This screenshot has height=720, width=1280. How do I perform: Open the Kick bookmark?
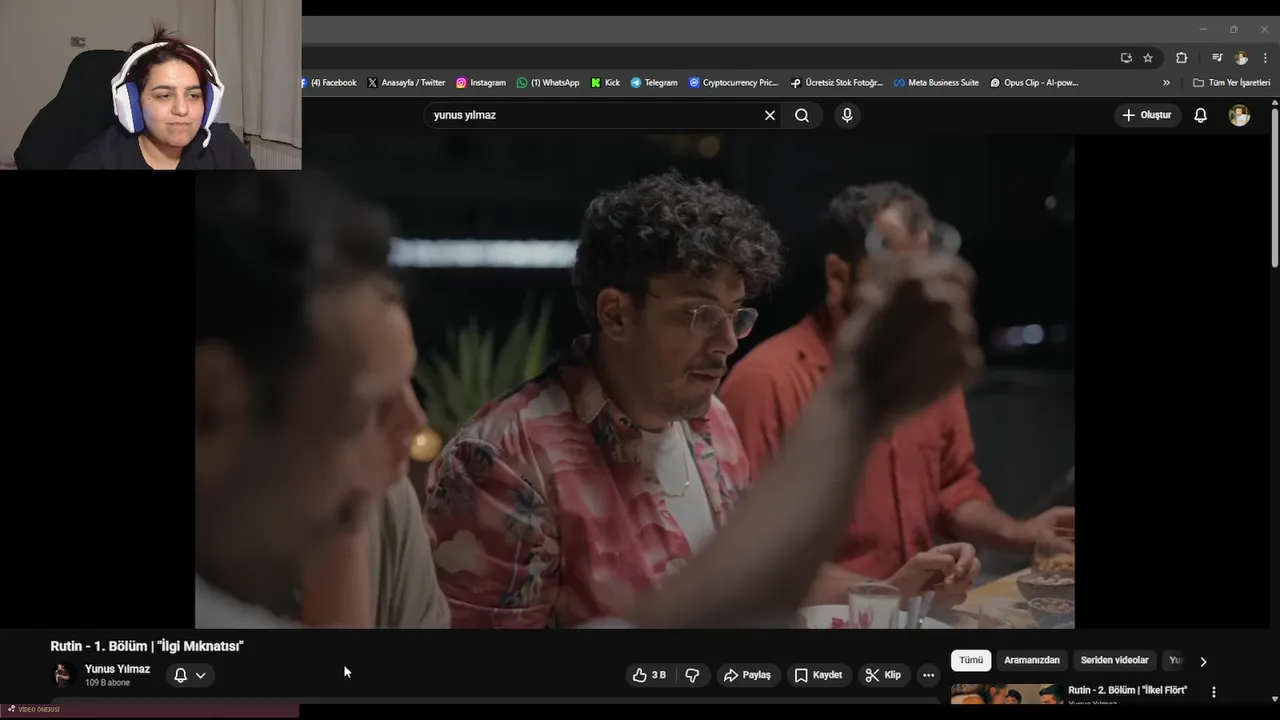(x=606, y=83)
